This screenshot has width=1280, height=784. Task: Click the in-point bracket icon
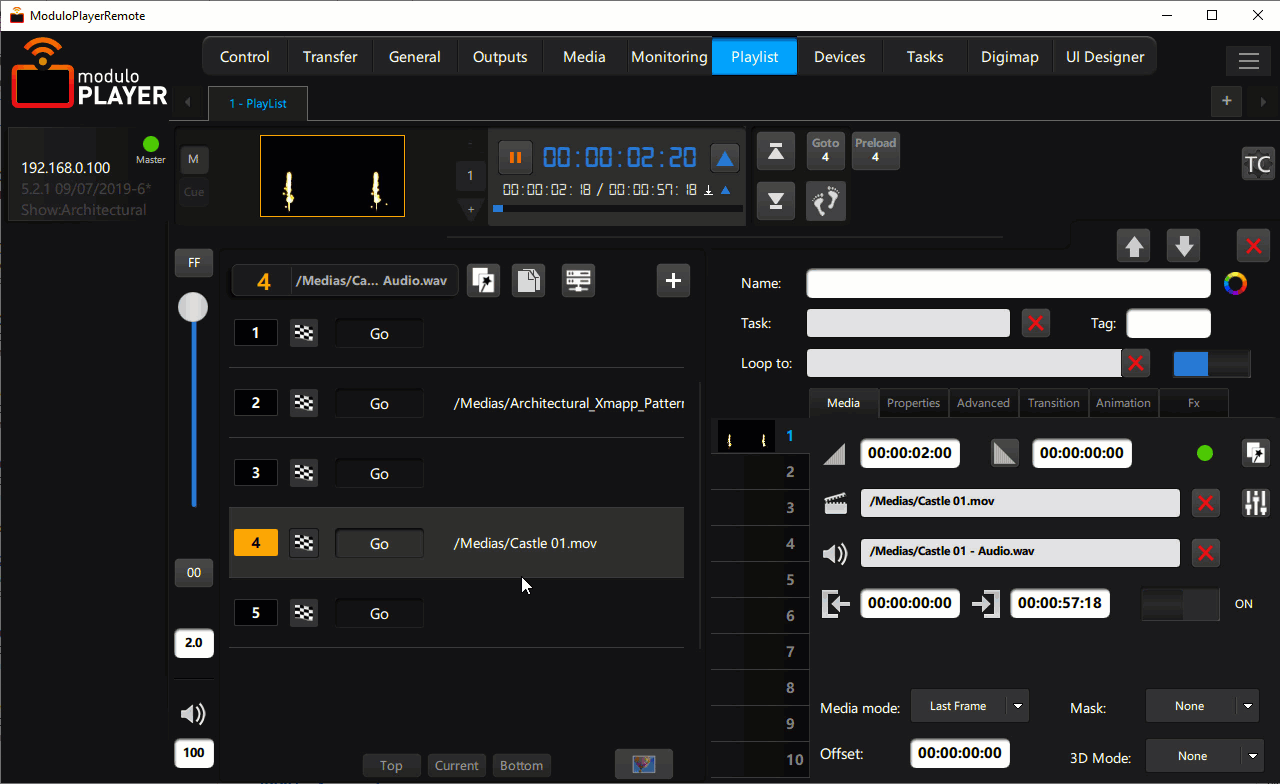coord(835,604)
